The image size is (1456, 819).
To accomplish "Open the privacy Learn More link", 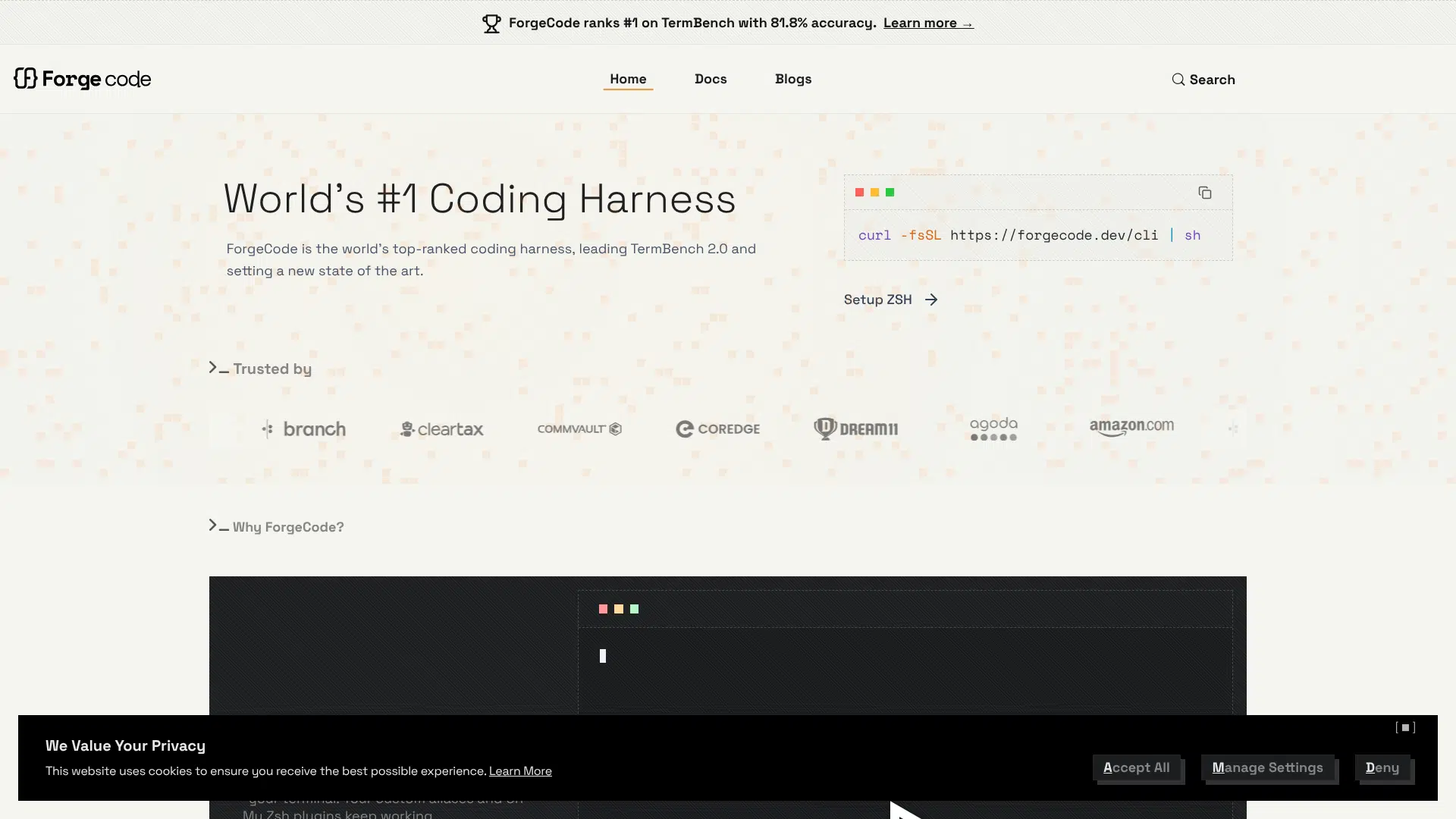I will [520, 771].
